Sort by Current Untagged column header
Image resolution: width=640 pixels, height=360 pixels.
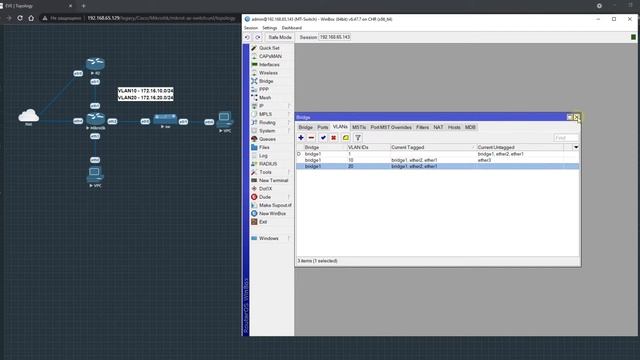pyautogui.click(x=520, y=147)
